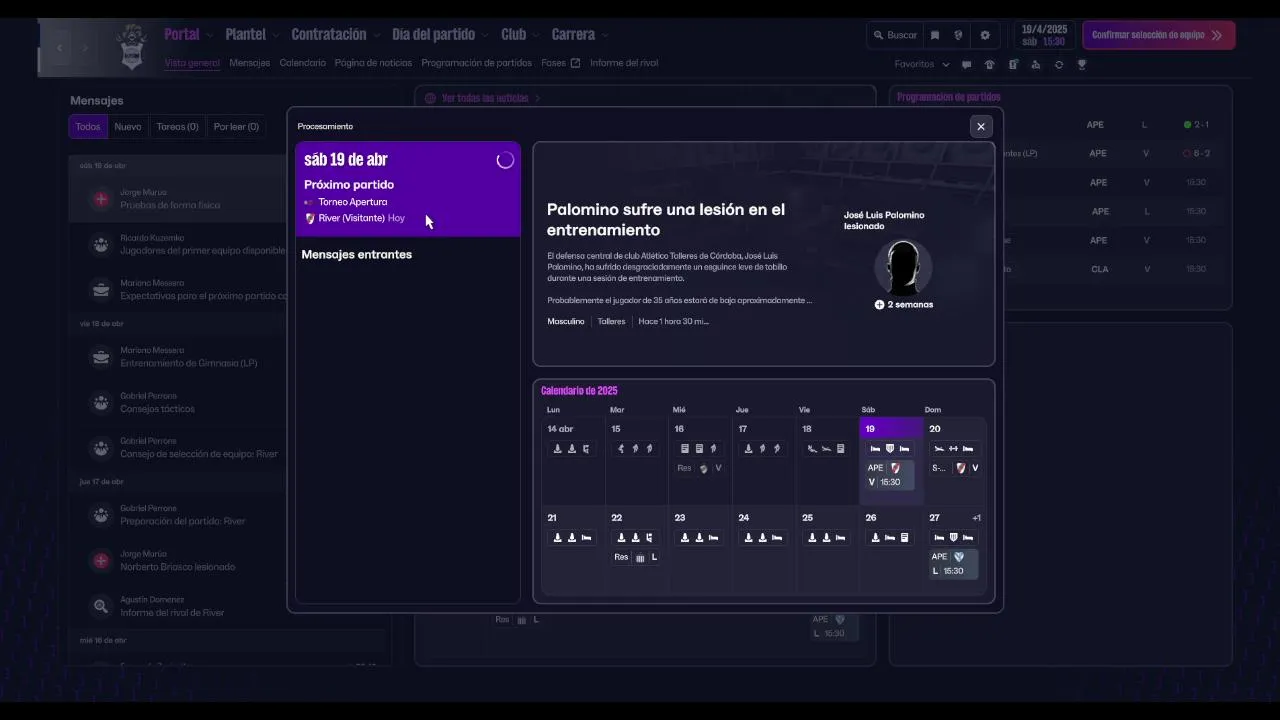1280x720 pixels.
Task: Open the club crest badge in header
Action: coord(131,47)
